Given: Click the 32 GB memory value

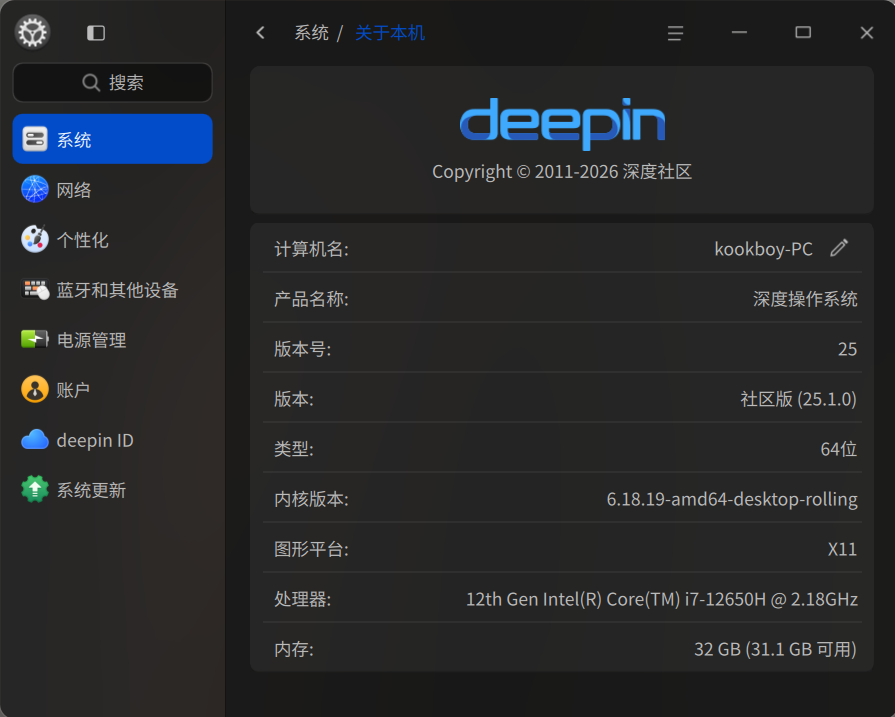Looking at the screenshot, I should [775, 649].
